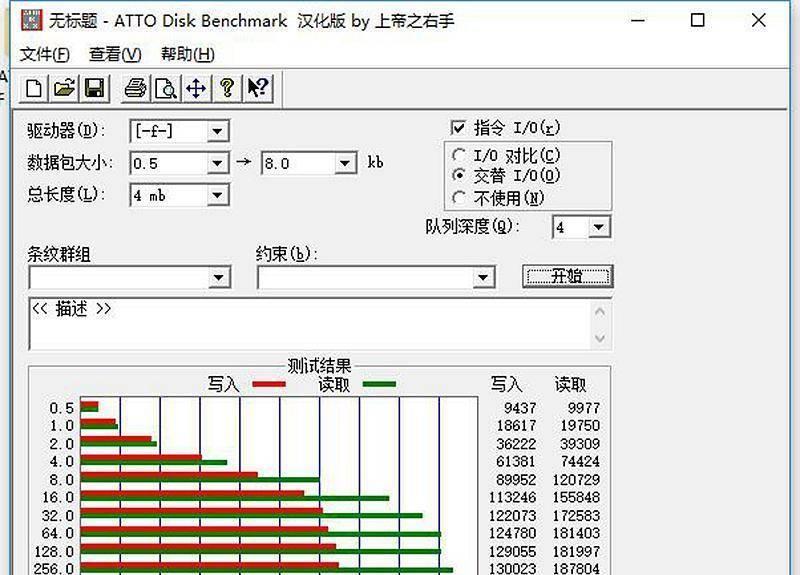Open the 帮助(H) menu
This screenshot has height=575, width=800.
coord(188,54)
